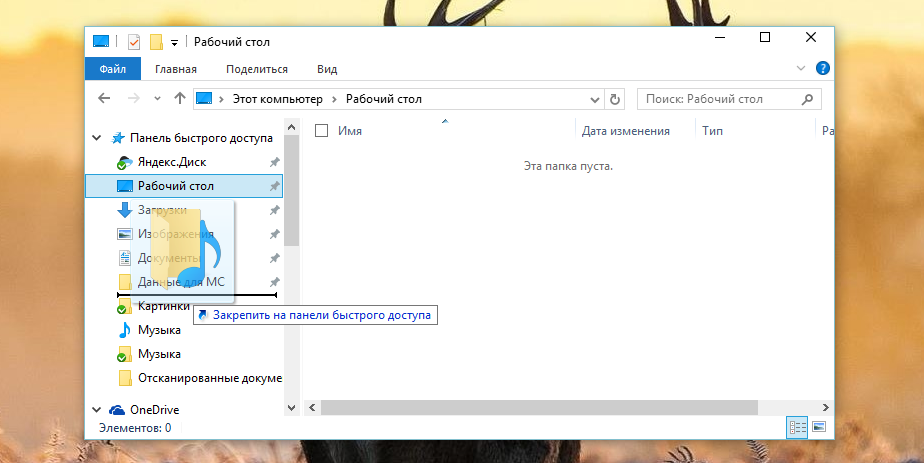
Task: Open the recent locations dropdown
Action: coord(157,99)
